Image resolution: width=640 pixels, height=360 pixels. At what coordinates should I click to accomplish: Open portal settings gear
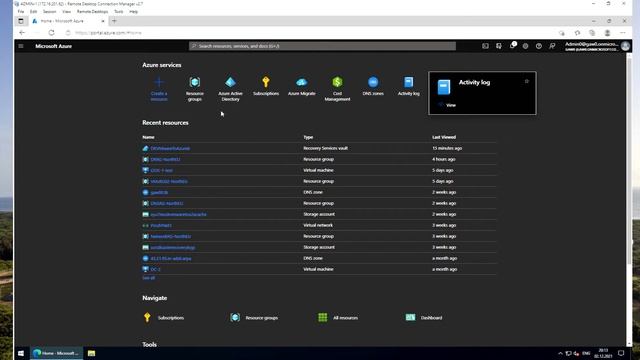point(525,46)
